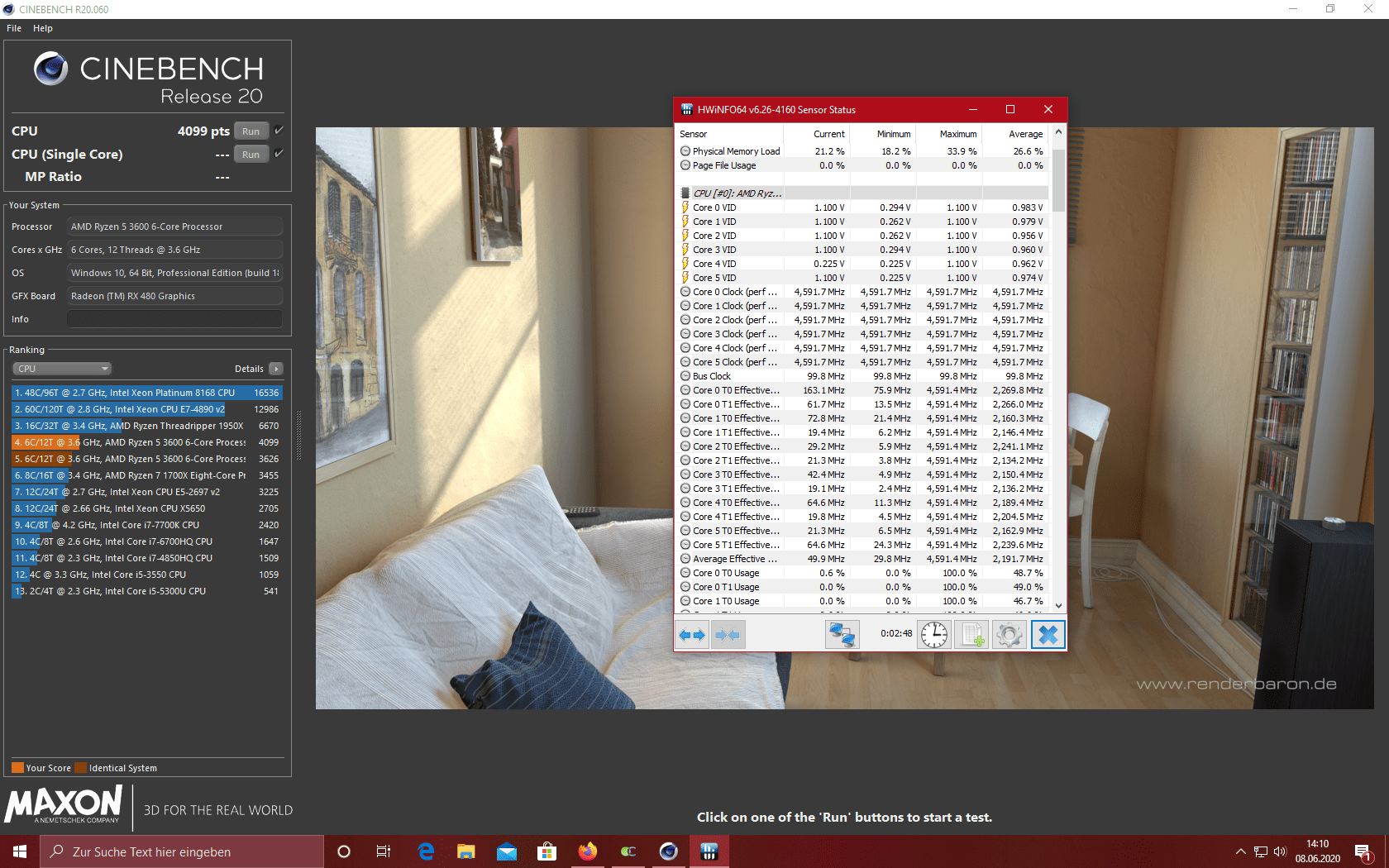Click the Minimum column header in HWiNFO
Viewport: 1389px width, 868px height.
tap(882, 134)
